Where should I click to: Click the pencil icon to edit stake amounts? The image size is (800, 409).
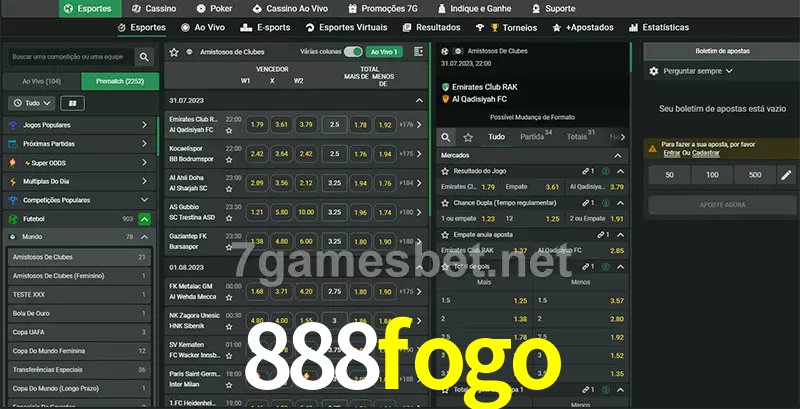point(785,175)
